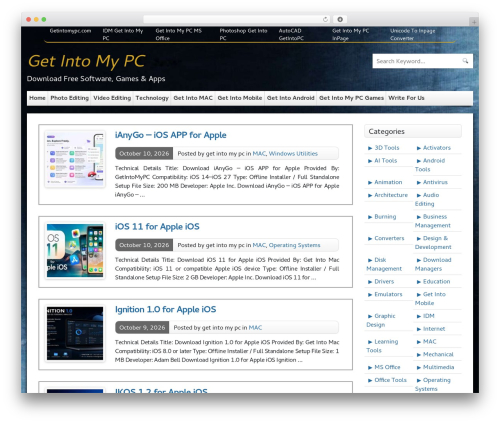Open Ignition 1.0 for Apple iOS post

[165, 309]
